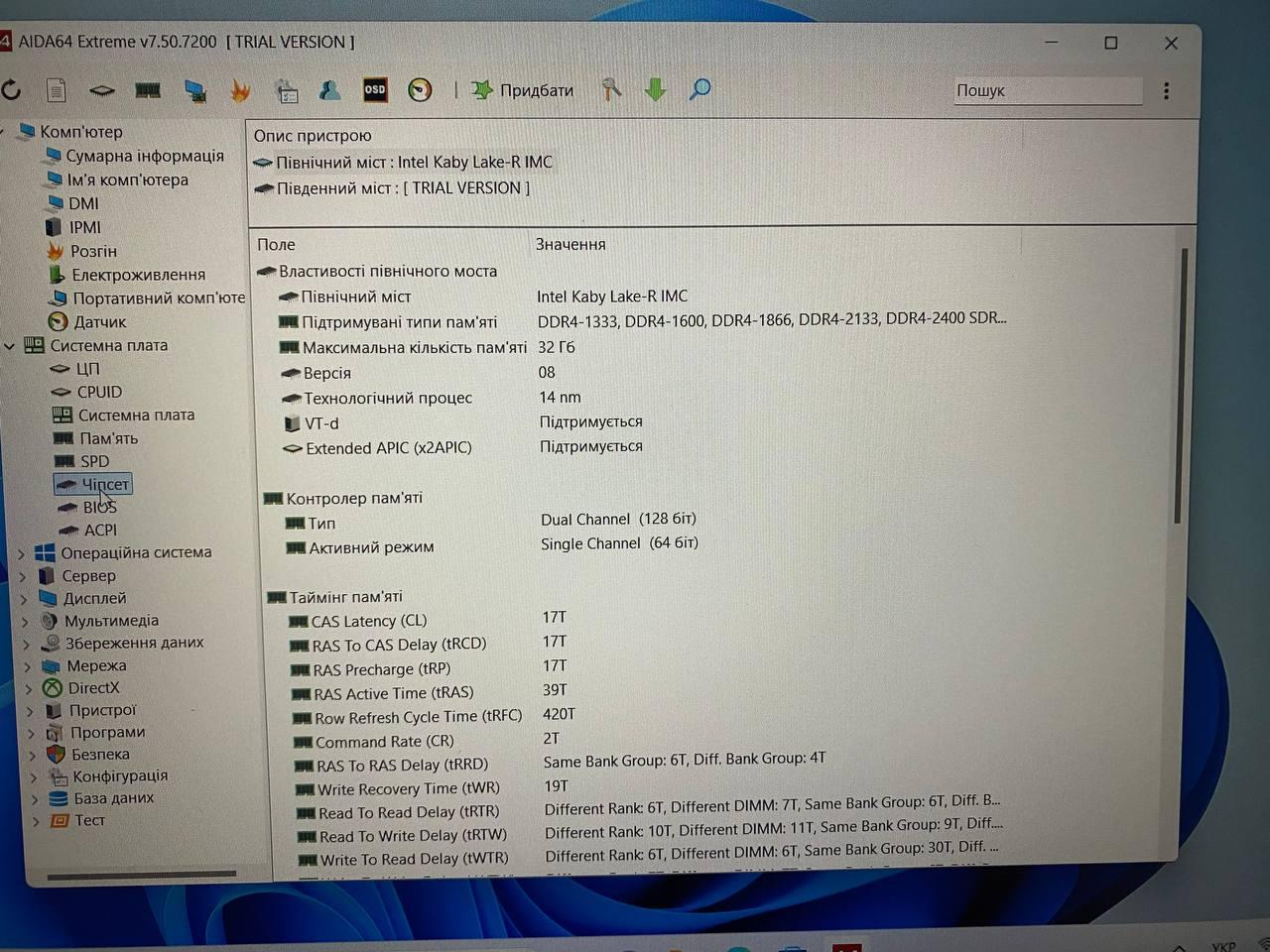
Task: Click the document-with-chart toolbar icon
Action: coord(287,91)
